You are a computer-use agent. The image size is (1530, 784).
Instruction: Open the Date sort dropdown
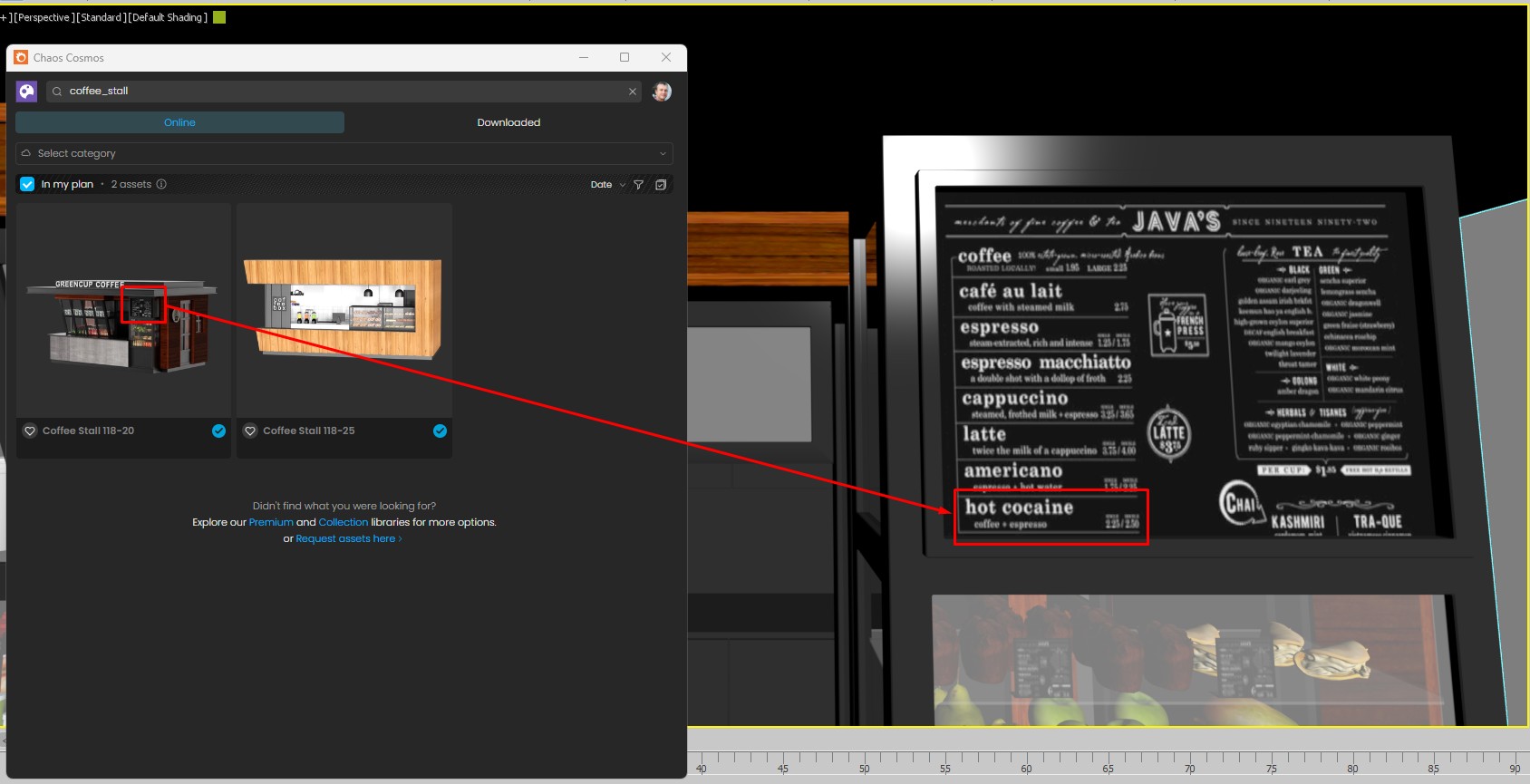click(x=607, y=185)
